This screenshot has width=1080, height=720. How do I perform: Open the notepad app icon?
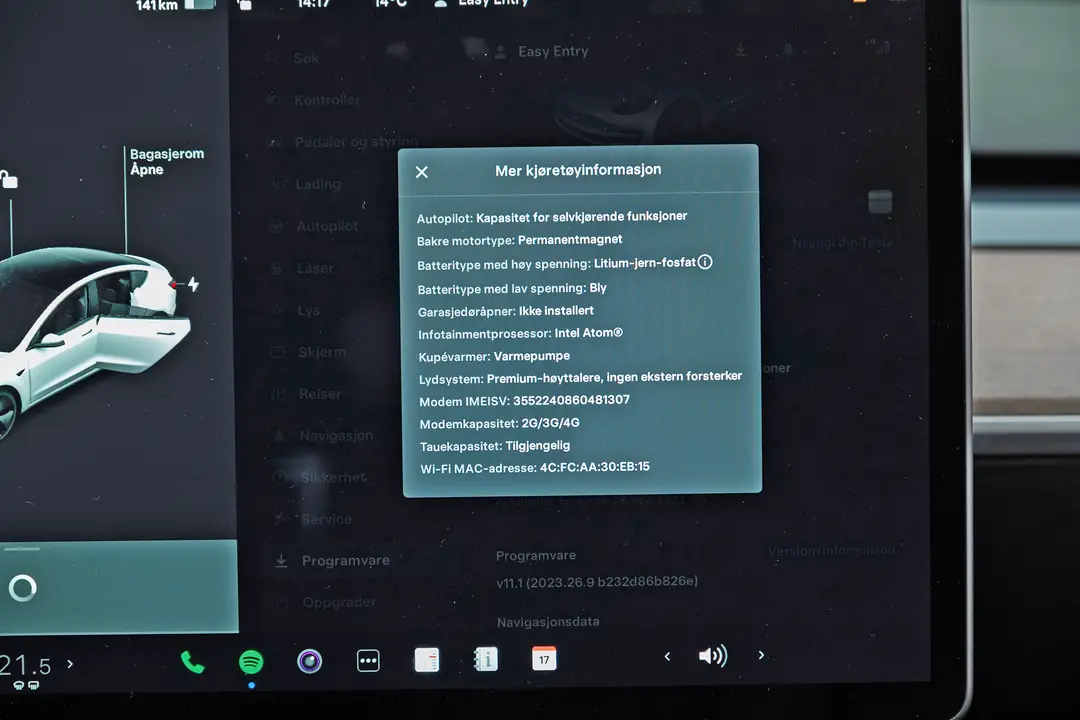(426, 659)
